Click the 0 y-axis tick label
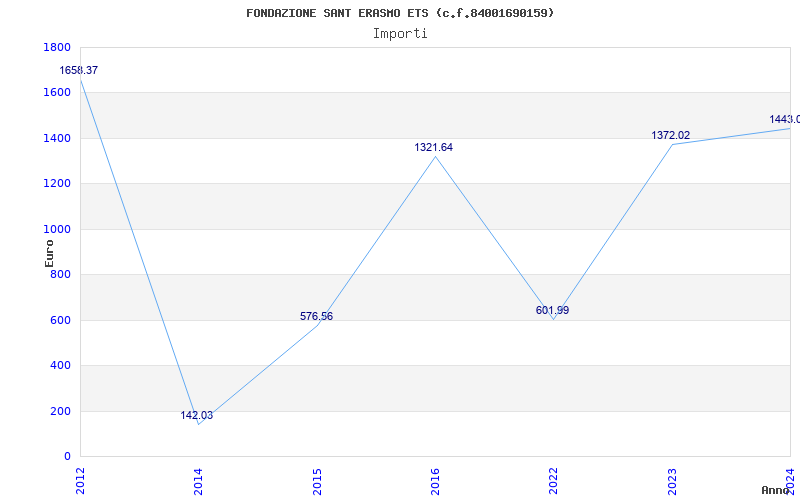 point(67,457)
